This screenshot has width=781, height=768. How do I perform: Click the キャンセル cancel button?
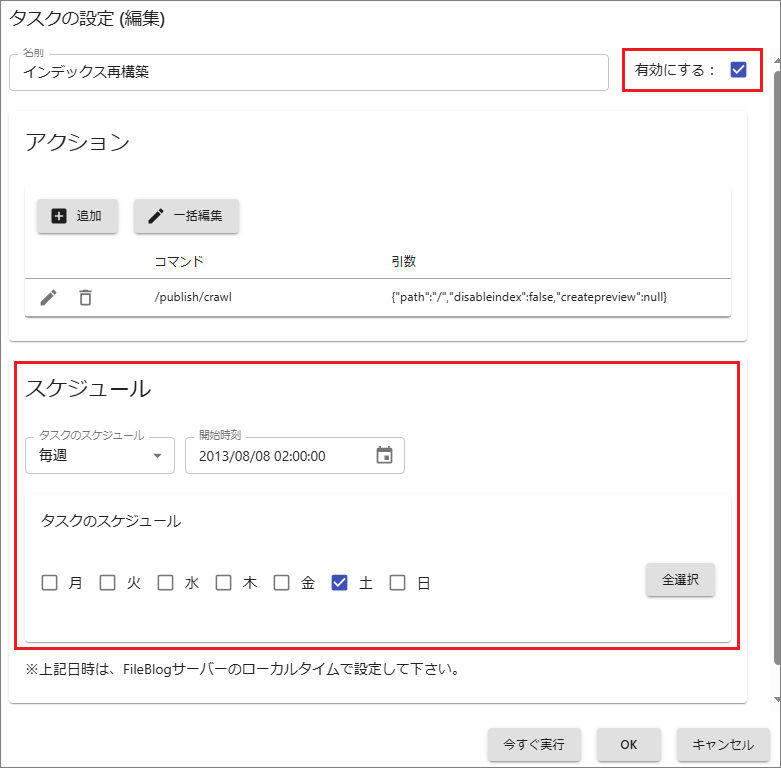pyautogui.click(x=723, y=744)
